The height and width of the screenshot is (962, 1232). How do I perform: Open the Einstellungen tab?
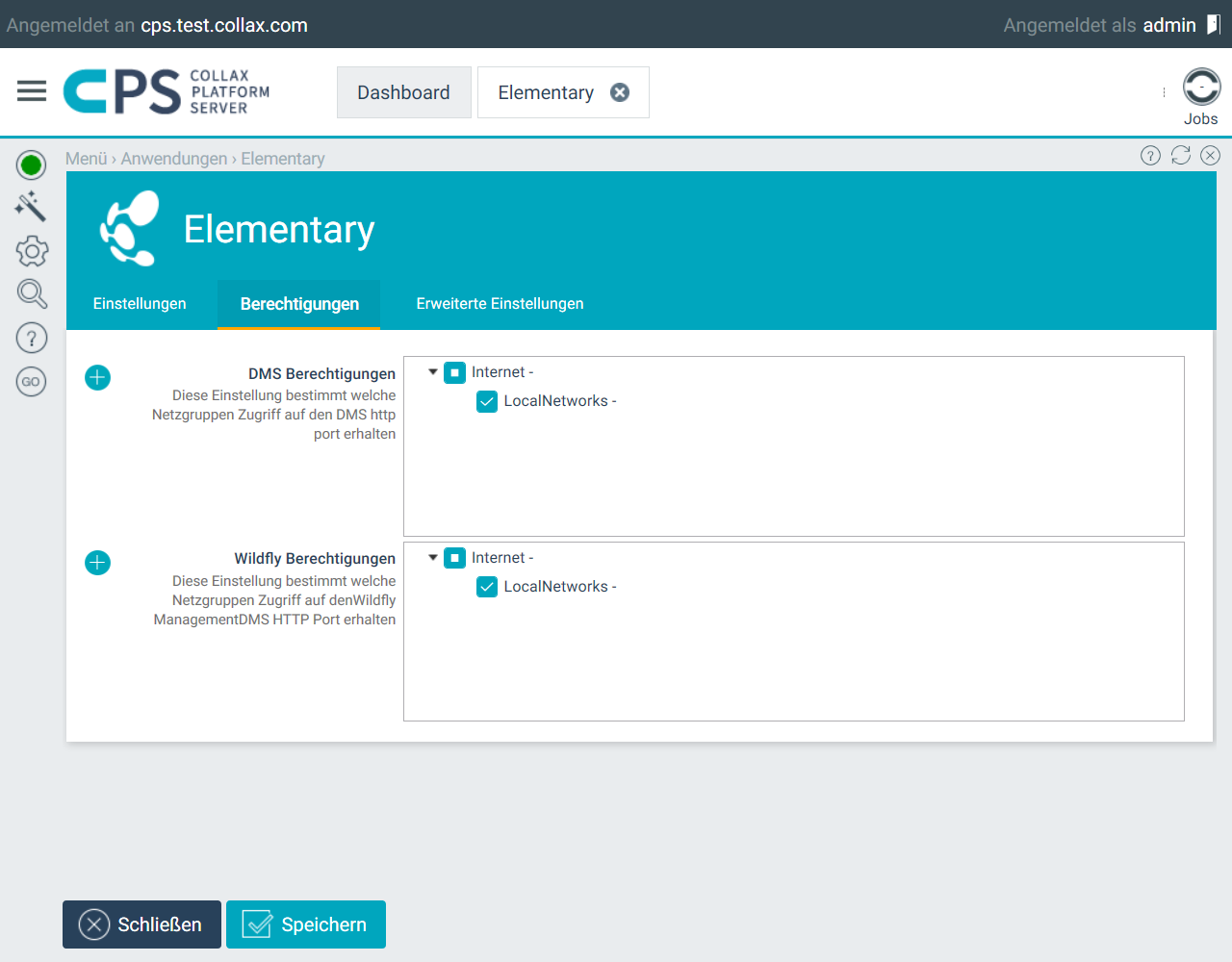[140, 304]
